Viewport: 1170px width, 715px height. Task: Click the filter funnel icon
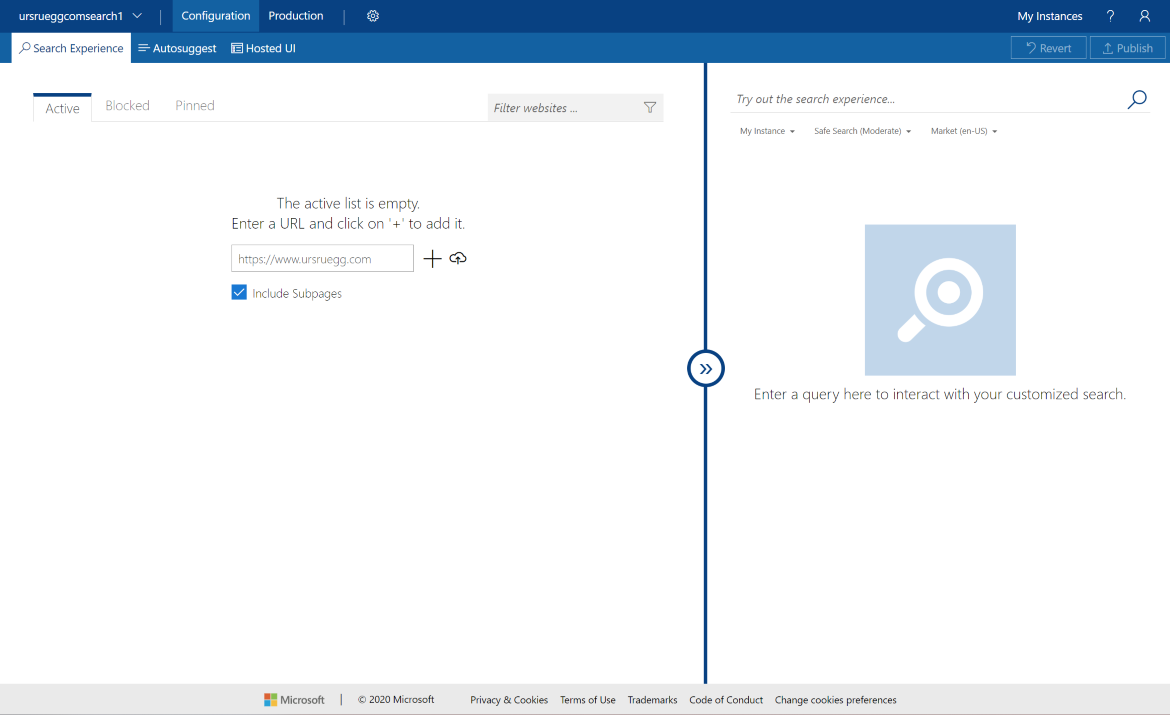pyautogui.click(x=650, y=107)
